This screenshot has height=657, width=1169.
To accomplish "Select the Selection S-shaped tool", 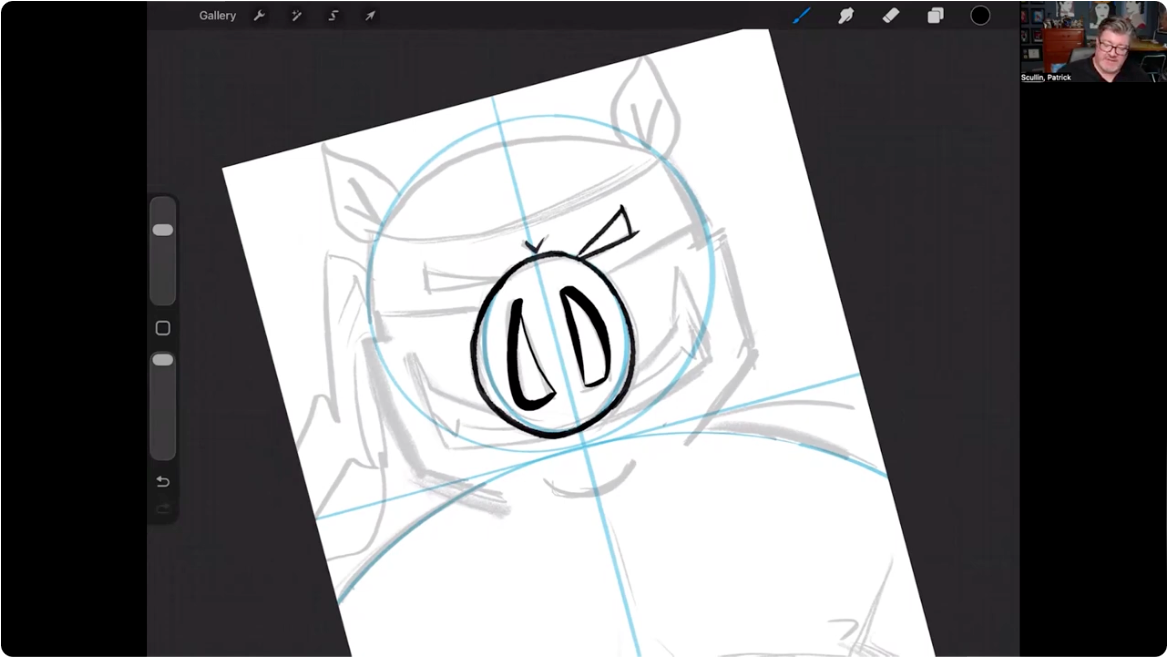I will click(333, 16).
